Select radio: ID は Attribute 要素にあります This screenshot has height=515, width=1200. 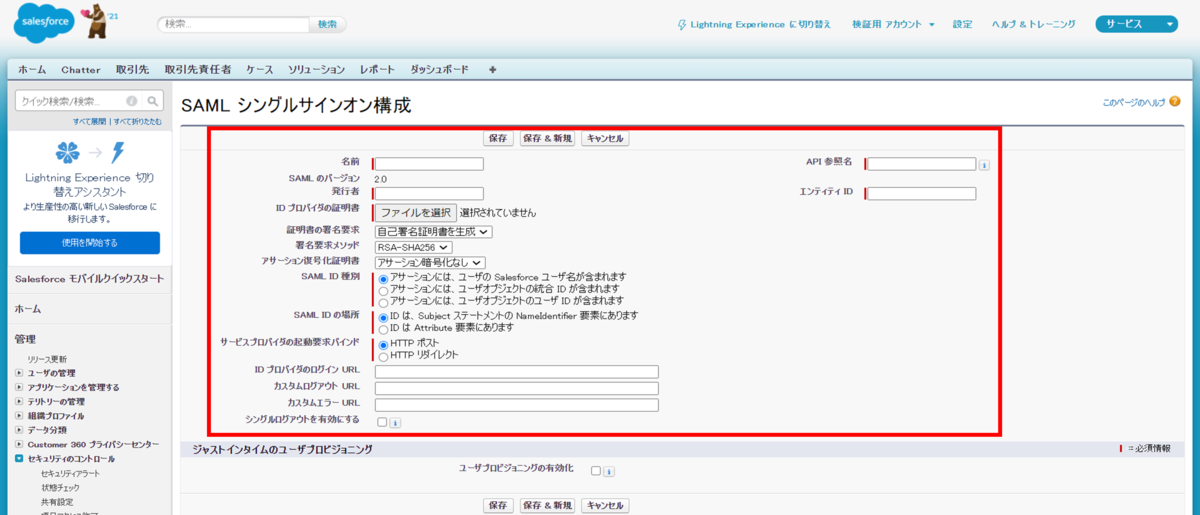click(383, 329)
